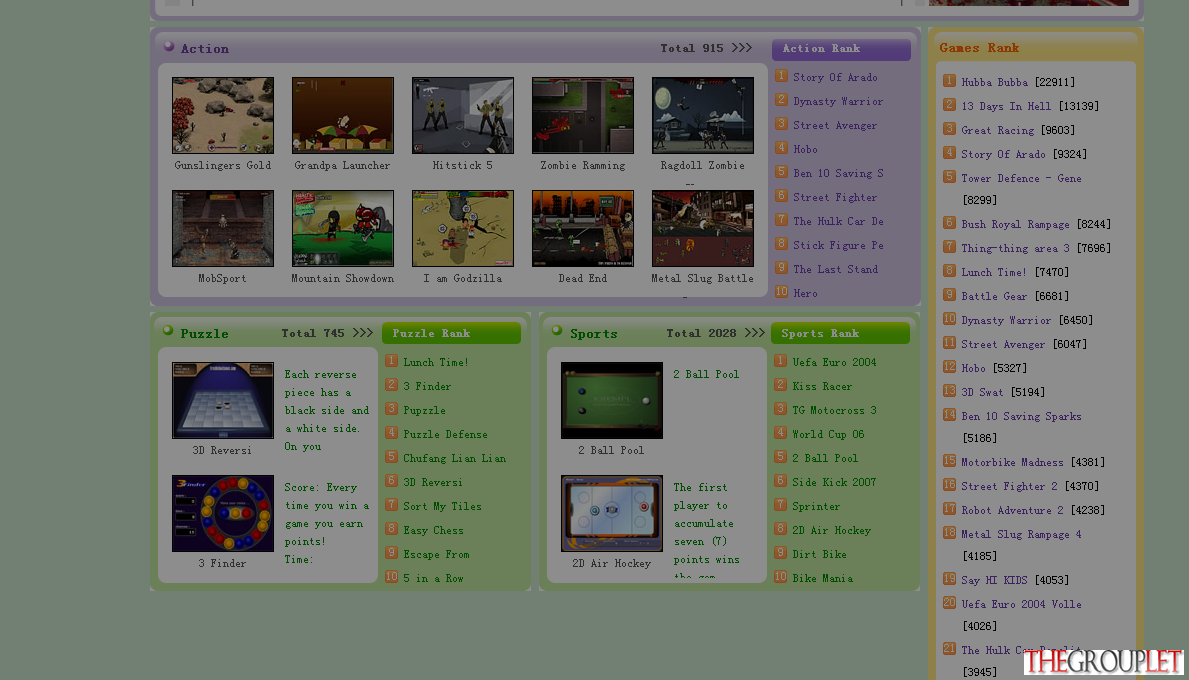The width and height of the screenshot is (1189, 680).
Task: Open Battle Gear in the Games Rank list
Action: tap(994, 296)
